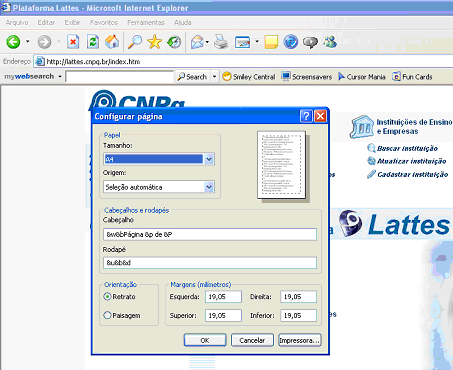The image size is (453, 370).
Task: Open the Search magnifier toolbar icon
Action: (x=135, y=42)
